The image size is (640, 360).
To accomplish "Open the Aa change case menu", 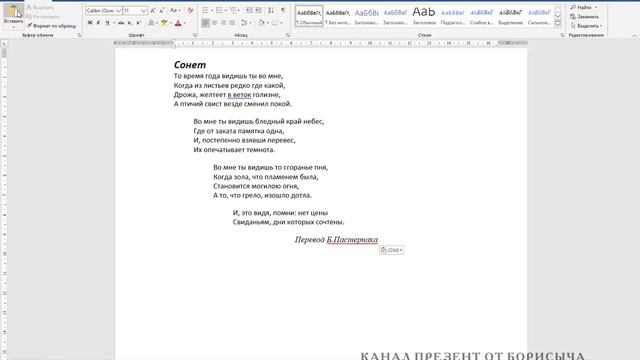I will tap(175, 11).
